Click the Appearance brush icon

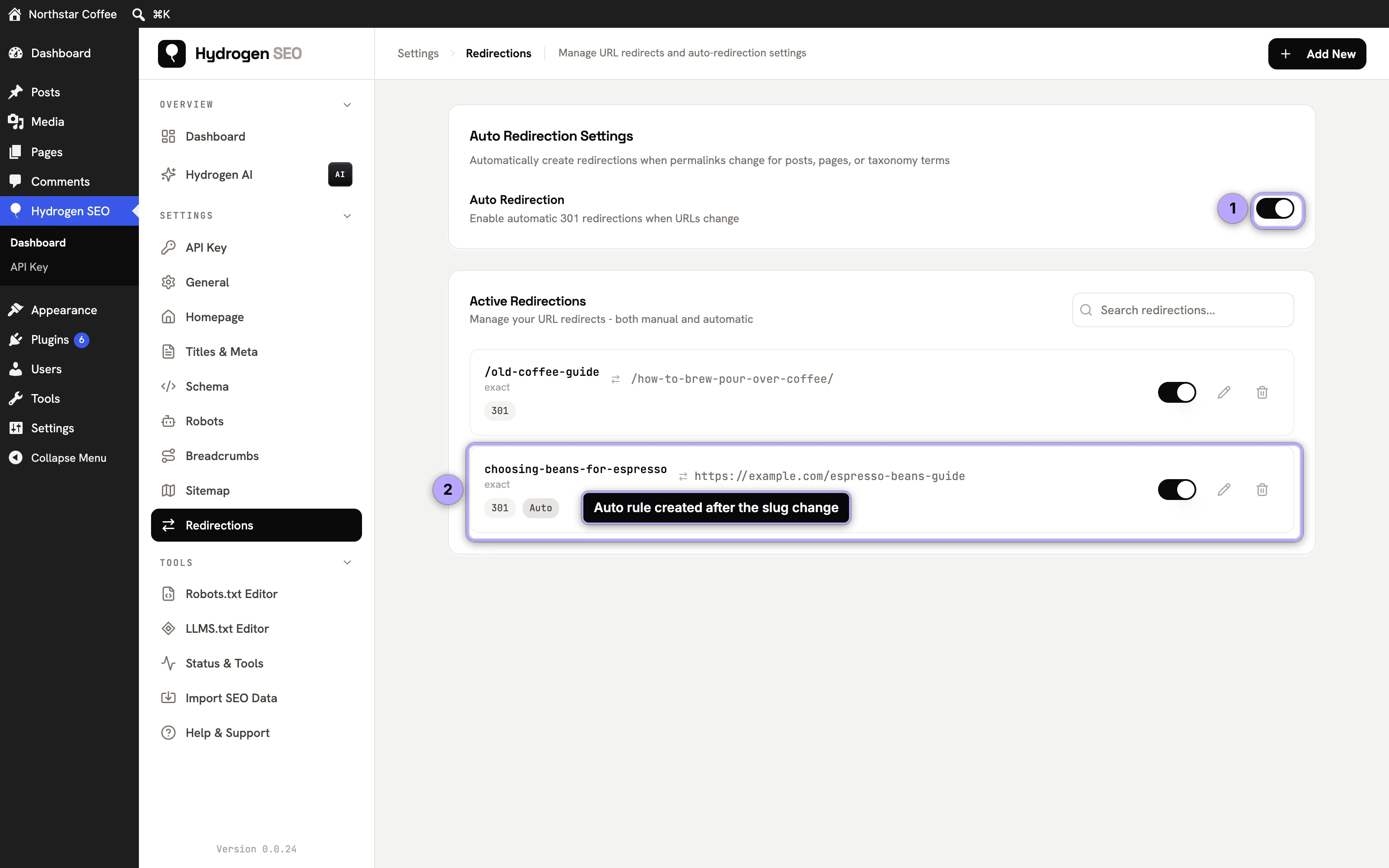coord(16,310)
